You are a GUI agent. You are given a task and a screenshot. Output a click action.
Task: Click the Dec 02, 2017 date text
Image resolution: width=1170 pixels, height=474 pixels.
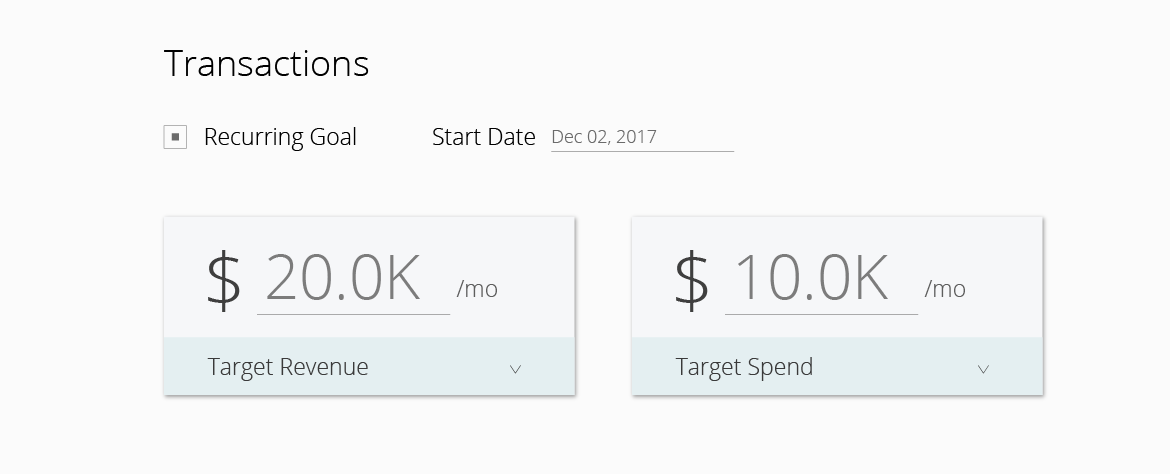pos(604,137)
